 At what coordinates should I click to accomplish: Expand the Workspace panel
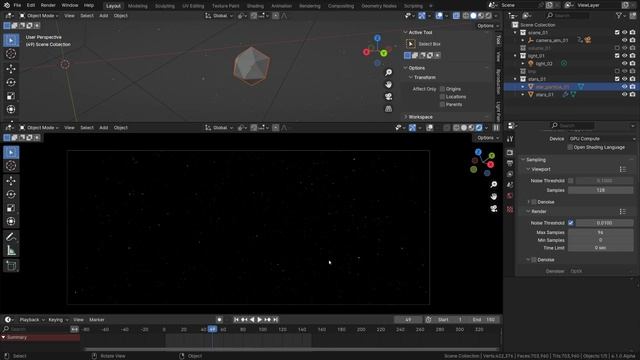pyautogui.click(x=405, y=117)
